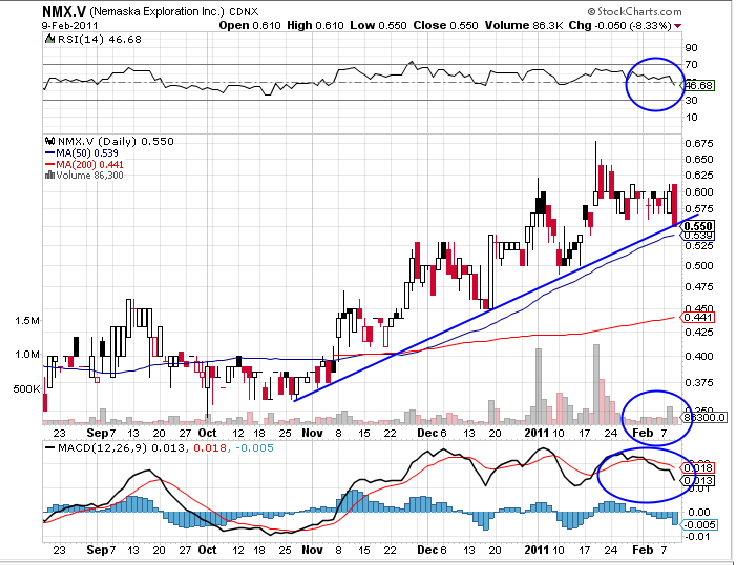737x565 pixels.
Task: Click the blue line marker for MA(50)
Action: (50, 153)
